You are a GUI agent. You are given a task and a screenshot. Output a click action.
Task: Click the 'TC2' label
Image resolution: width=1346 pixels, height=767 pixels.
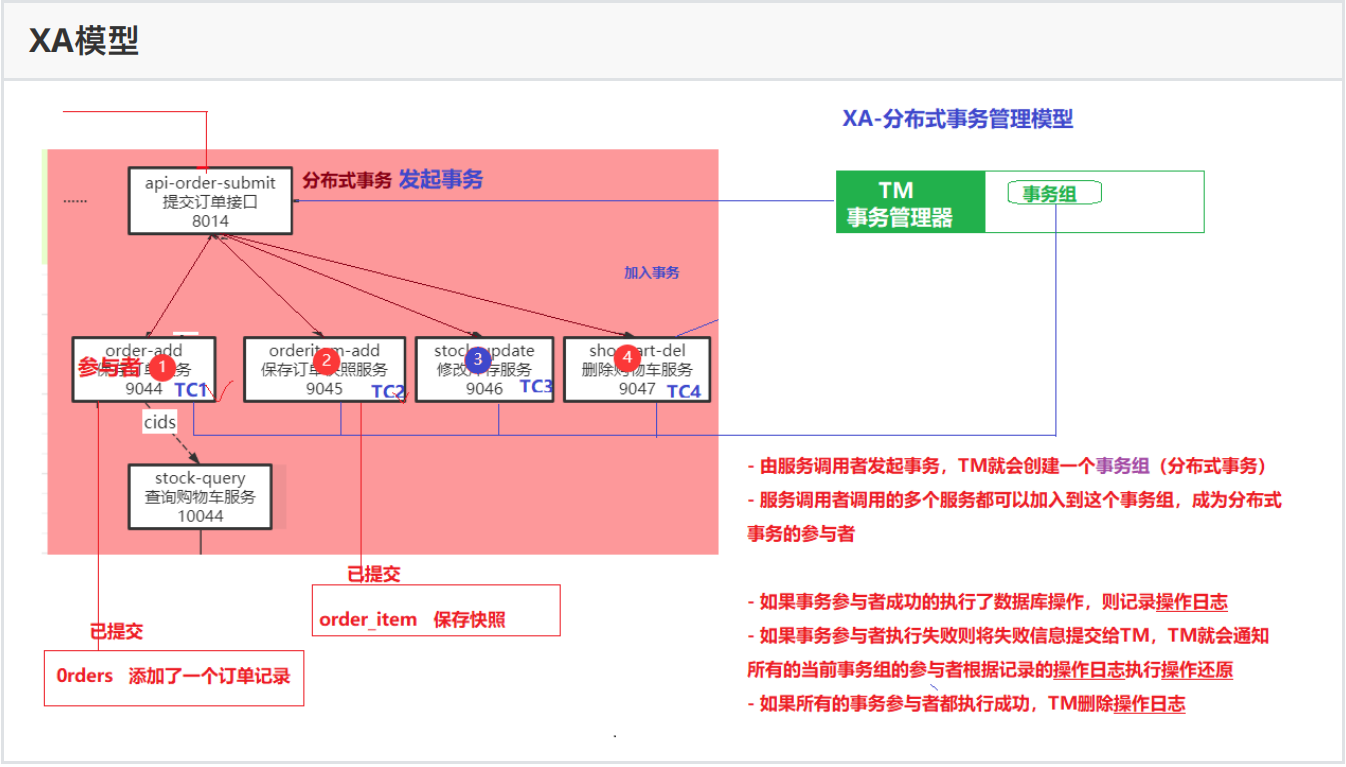388,391
